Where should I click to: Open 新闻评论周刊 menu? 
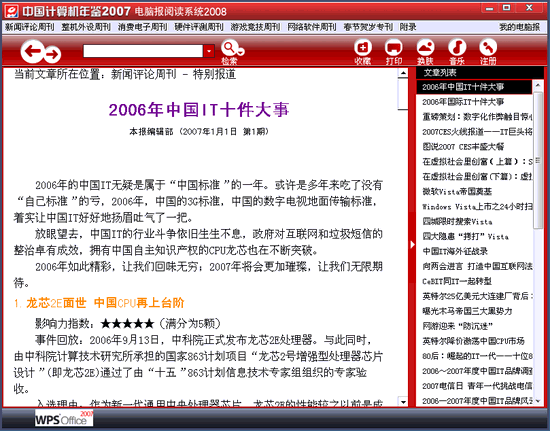[29, 27]
